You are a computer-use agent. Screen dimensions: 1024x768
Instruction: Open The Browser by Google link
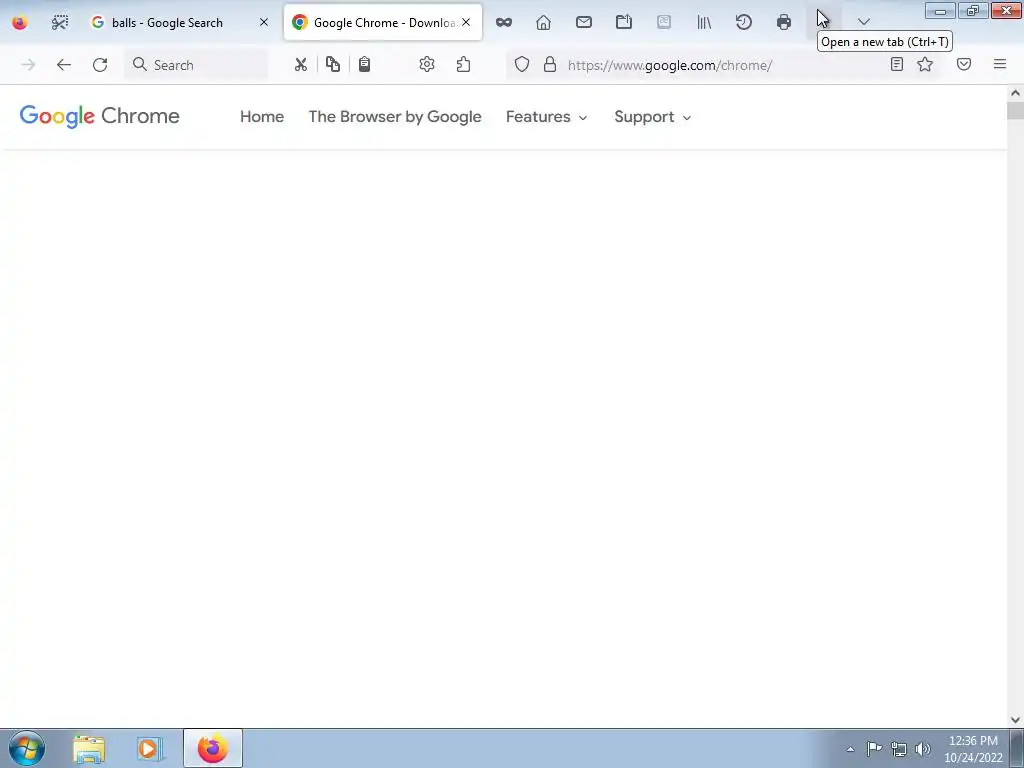click(395, 117)
